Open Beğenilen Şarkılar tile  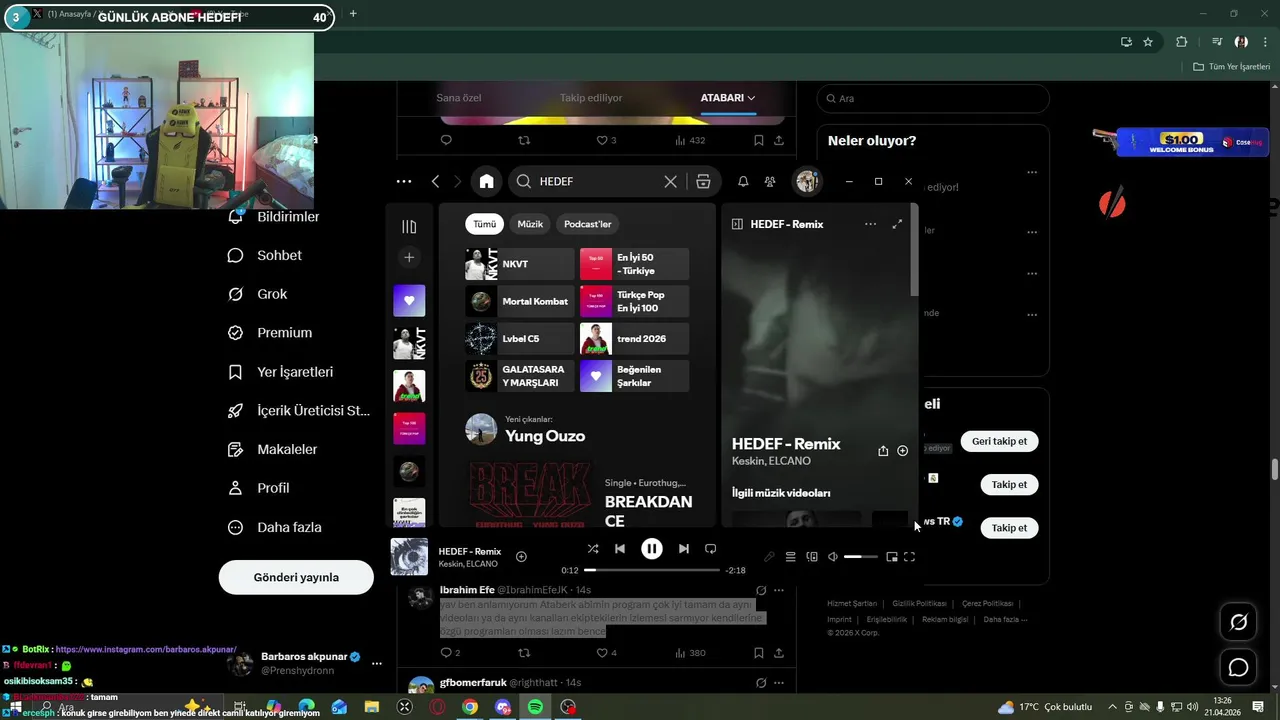point(634,376)
